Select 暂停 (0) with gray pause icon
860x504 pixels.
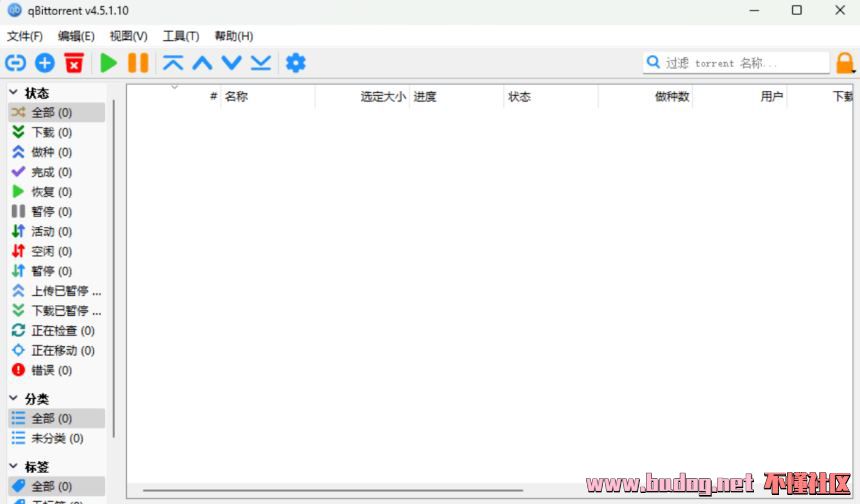(x=56, y=211)
